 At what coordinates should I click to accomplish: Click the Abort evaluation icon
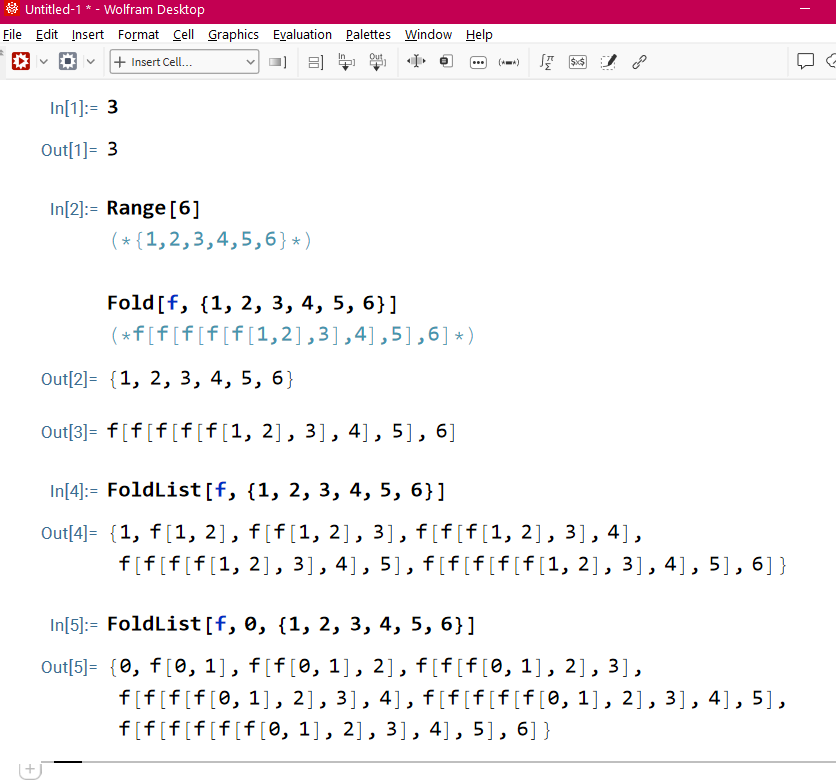tap(68, 61)
